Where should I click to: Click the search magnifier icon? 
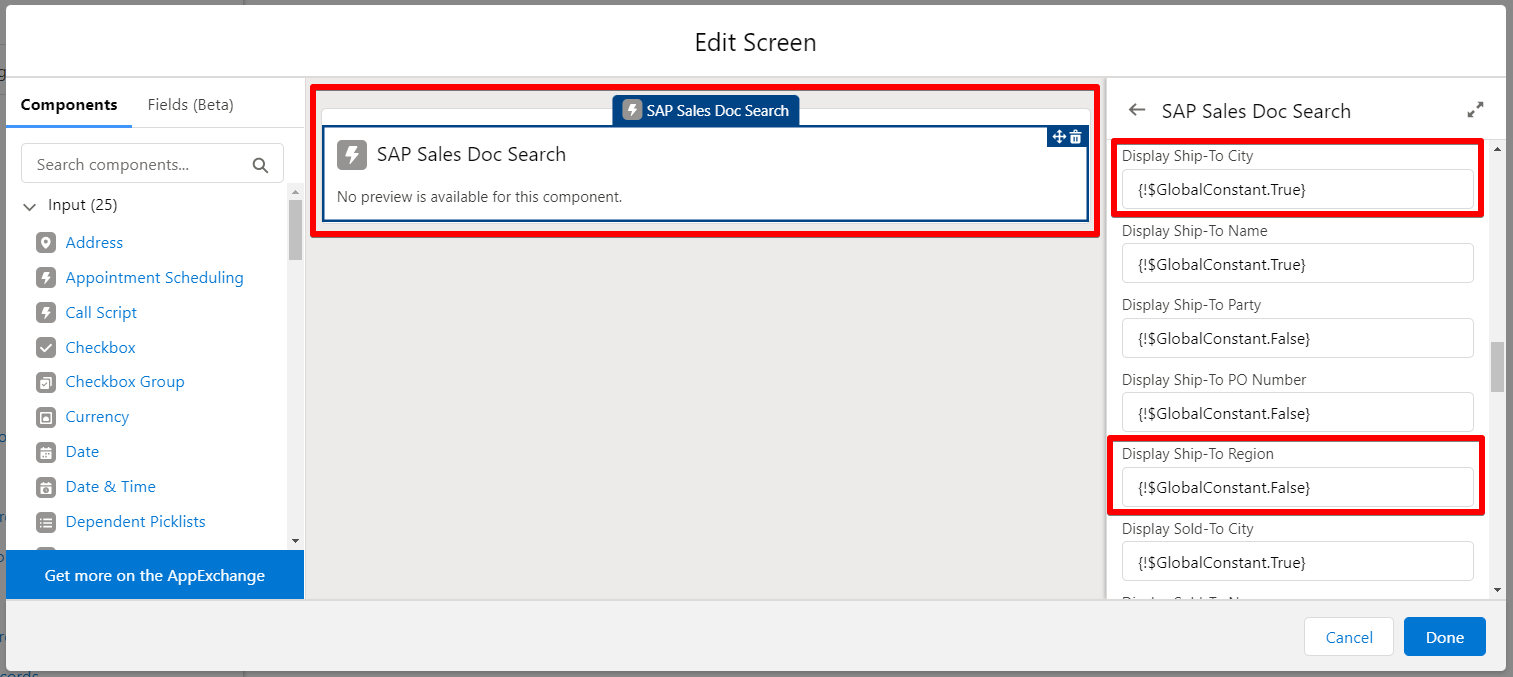tap(260, 165)
